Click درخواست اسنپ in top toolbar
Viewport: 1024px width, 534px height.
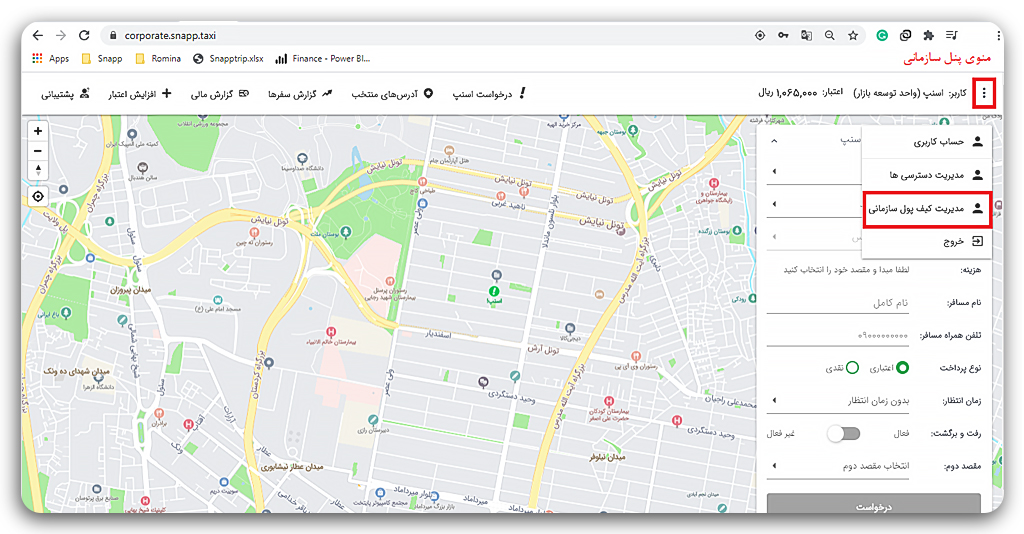click(489, 94)
